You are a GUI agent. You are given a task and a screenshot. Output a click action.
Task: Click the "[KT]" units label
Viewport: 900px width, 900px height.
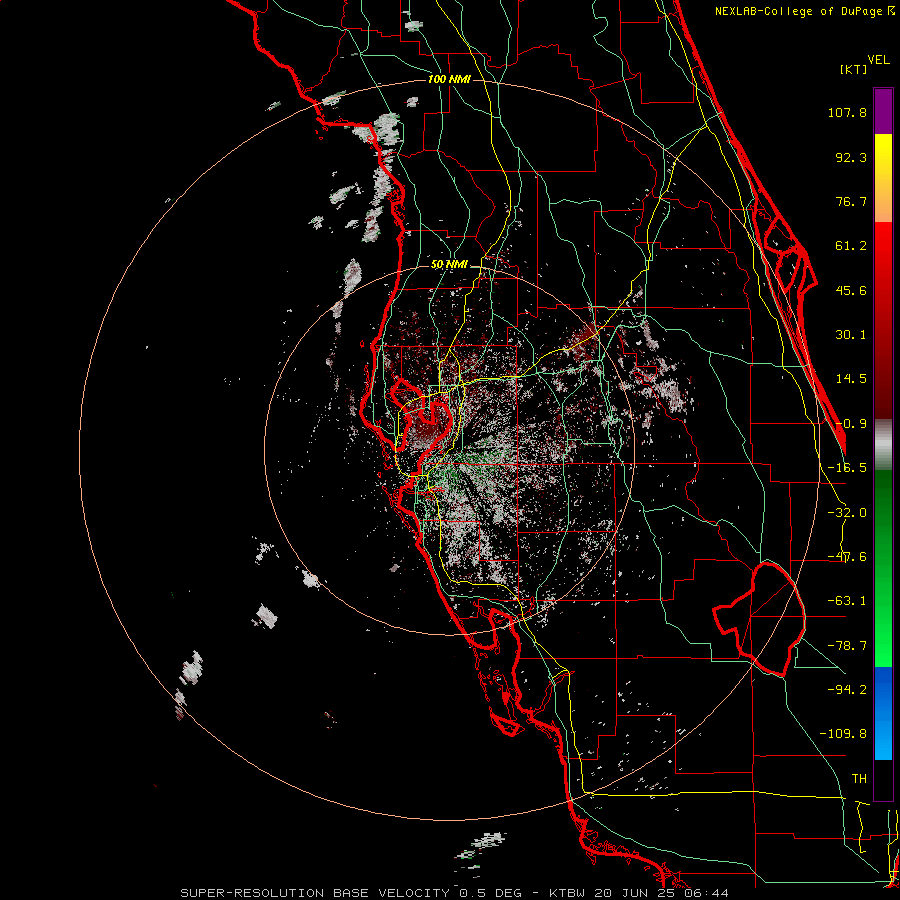854,69
